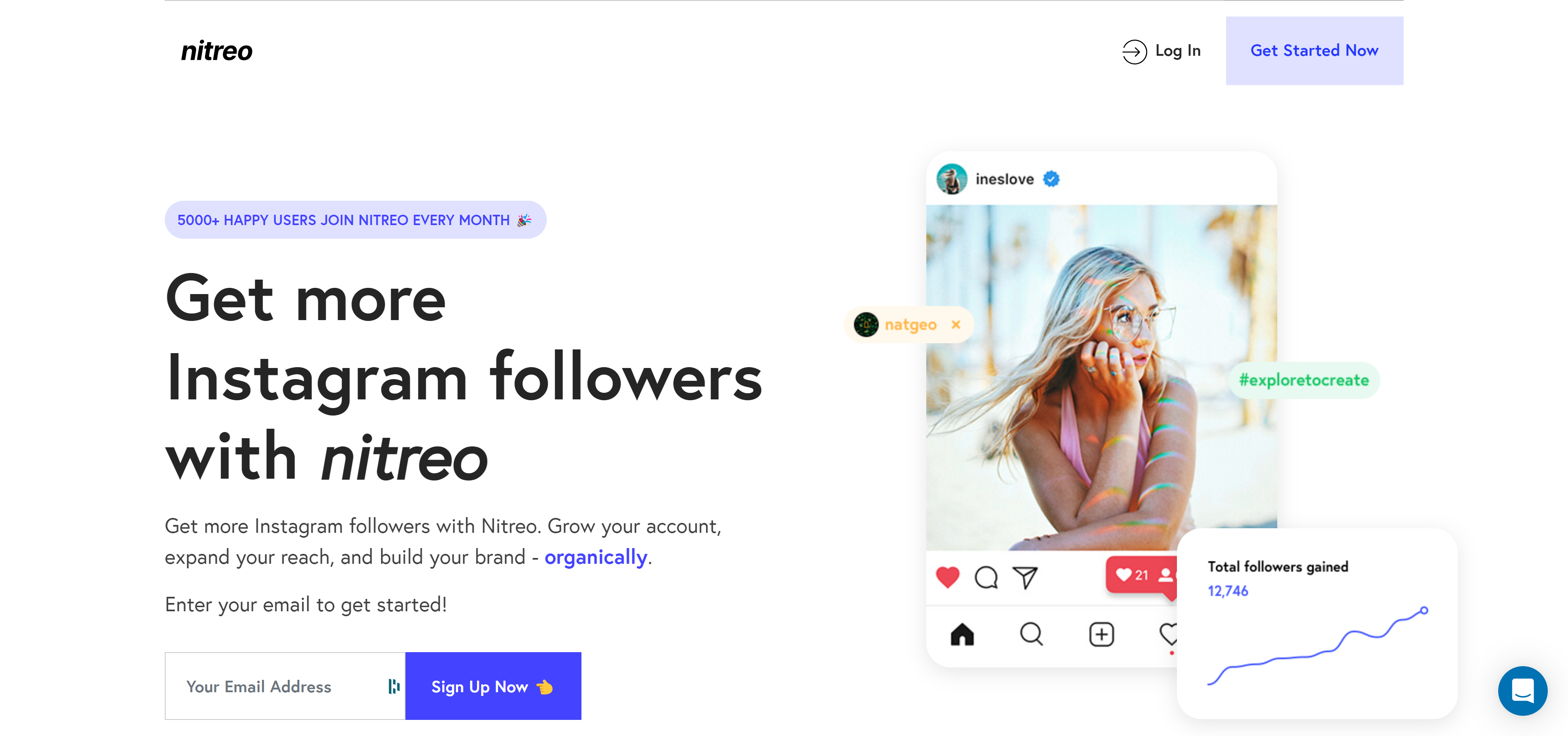Click the password manager icon in email field

coord(394,686)
